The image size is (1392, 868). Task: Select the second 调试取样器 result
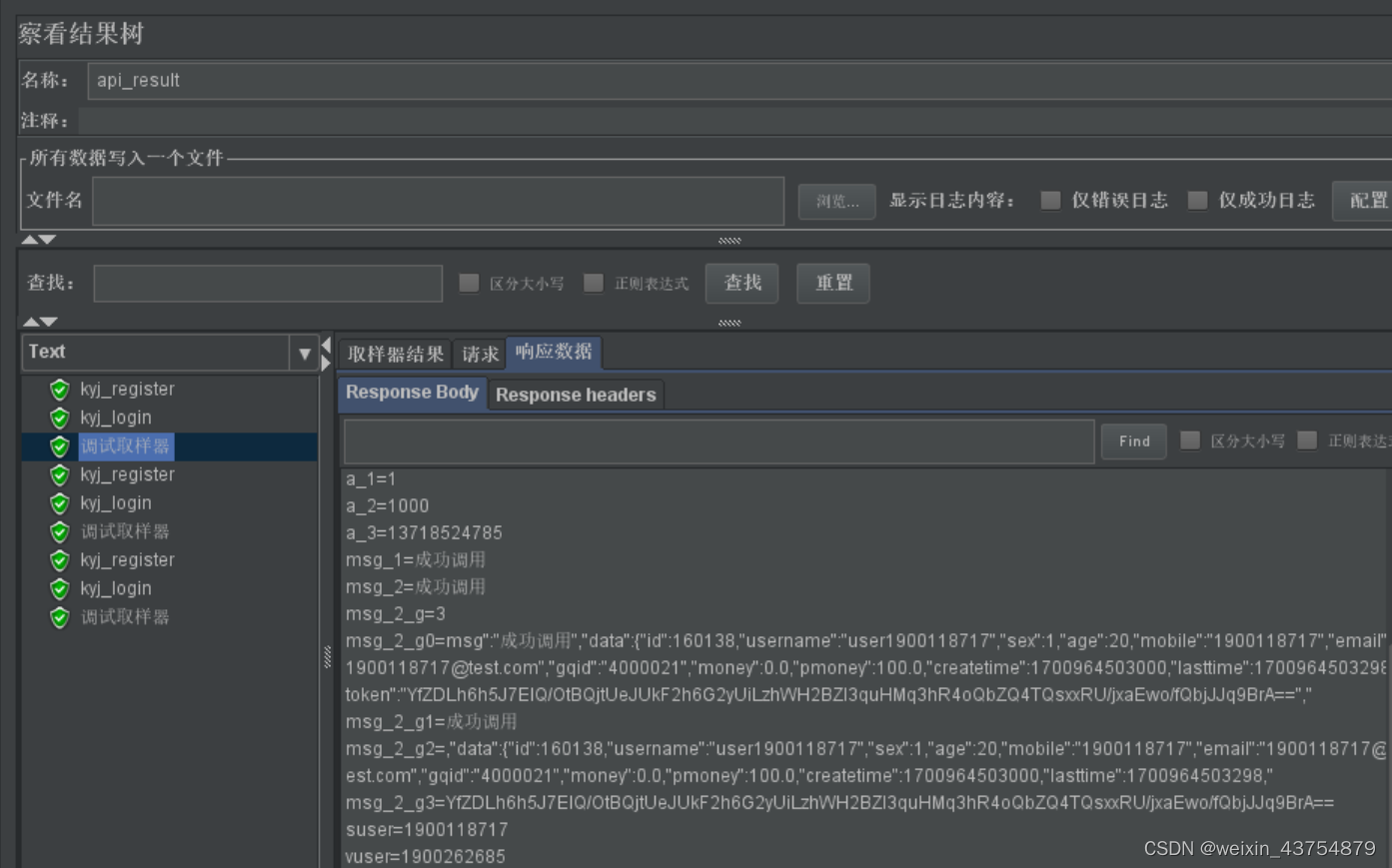coord(125,531)
